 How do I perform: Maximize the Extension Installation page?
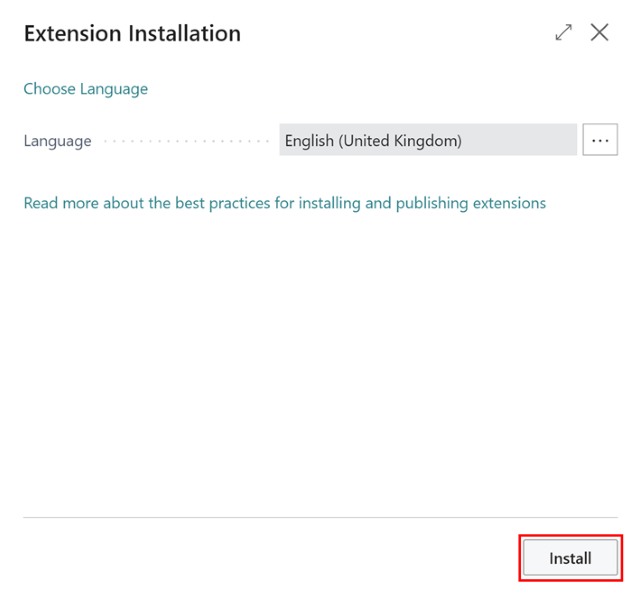(564, 33)
